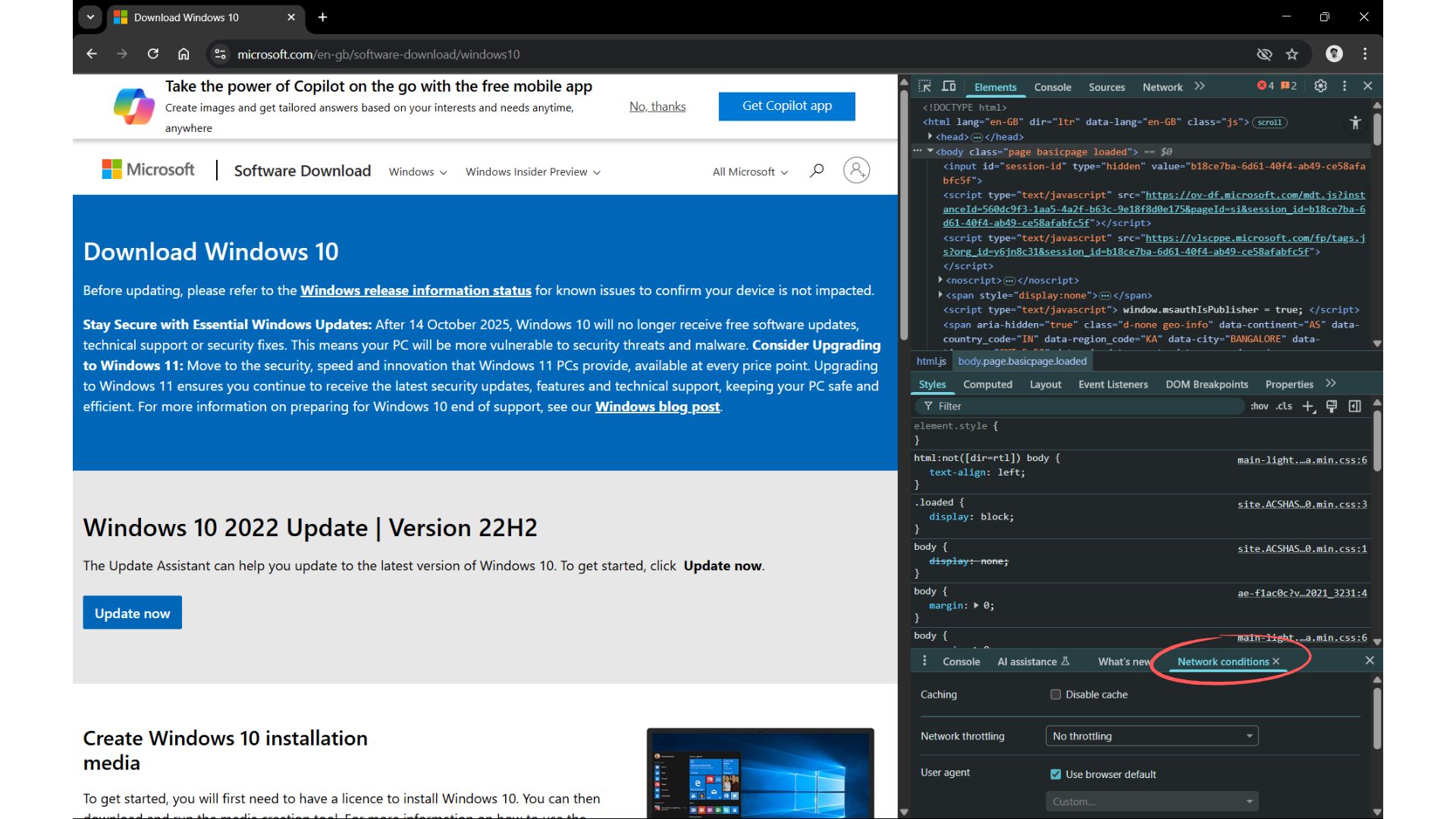The width and height of the screenshot is (1456, 819).
Task: Expand the margin shorthand property
Action: (976, 605)
